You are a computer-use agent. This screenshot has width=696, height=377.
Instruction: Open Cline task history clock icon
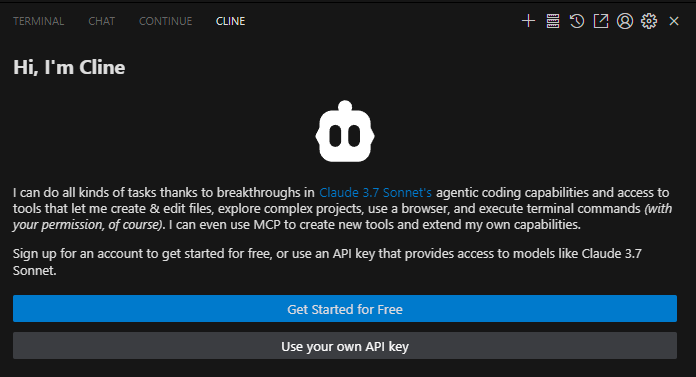pos(577,21)
